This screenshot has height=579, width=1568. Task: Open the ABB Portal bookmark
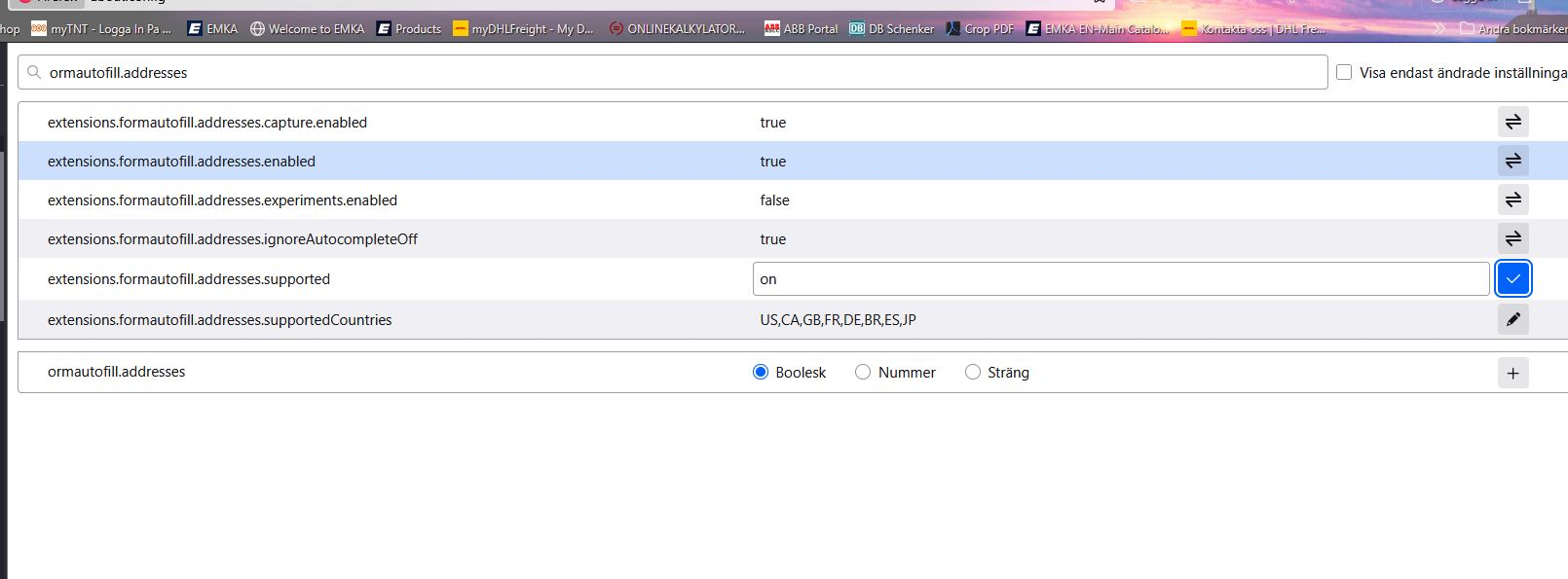[801, 29]
